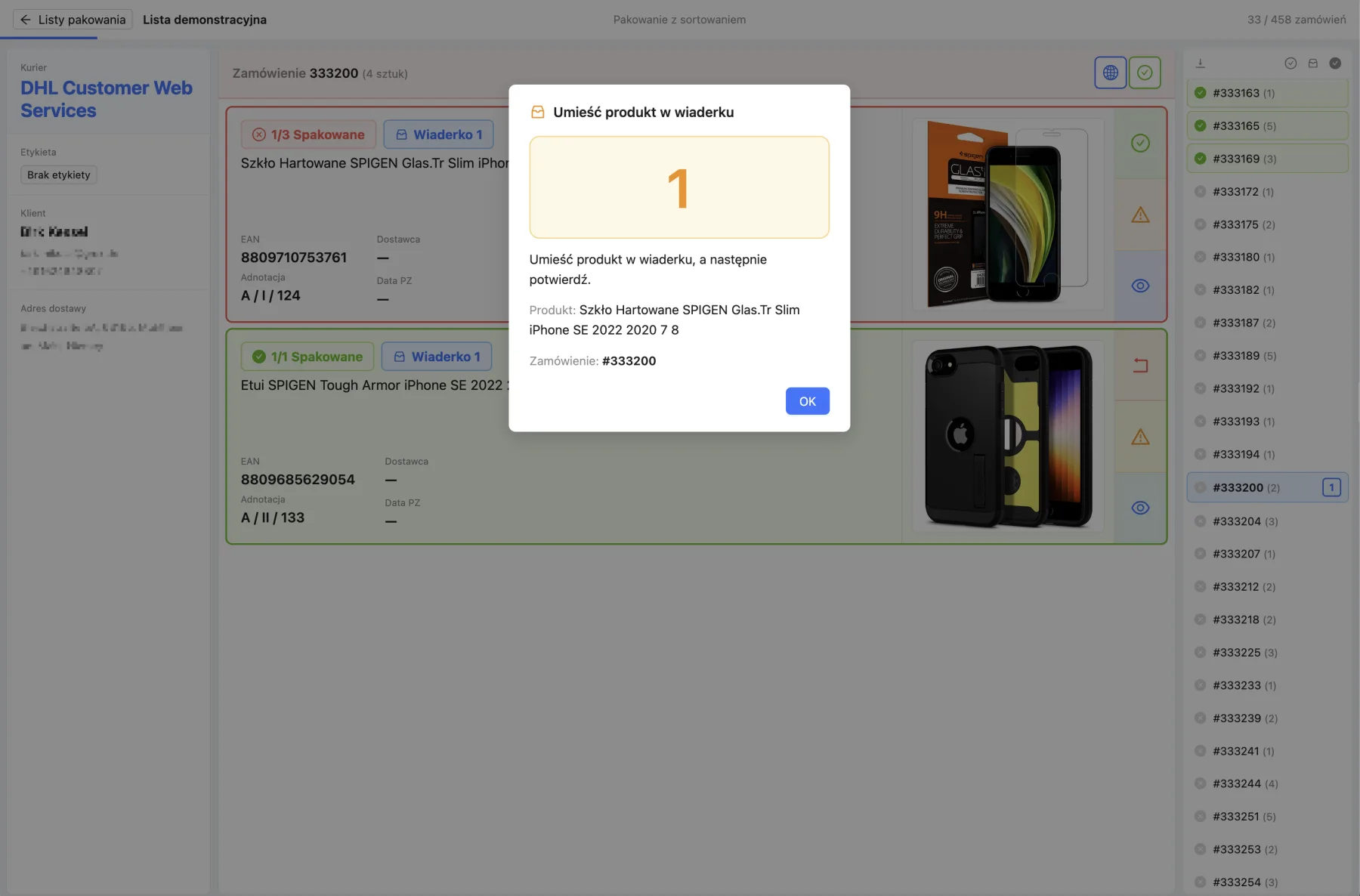Undo packing of the Etui SPIGEN product
Viewport: 1360px width, 896px height.
click(x=1140, y=366)
